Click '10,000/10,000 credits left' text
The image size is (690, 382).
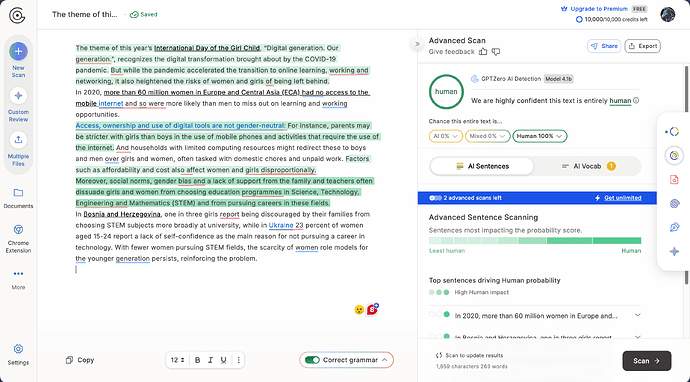[616, 19]
